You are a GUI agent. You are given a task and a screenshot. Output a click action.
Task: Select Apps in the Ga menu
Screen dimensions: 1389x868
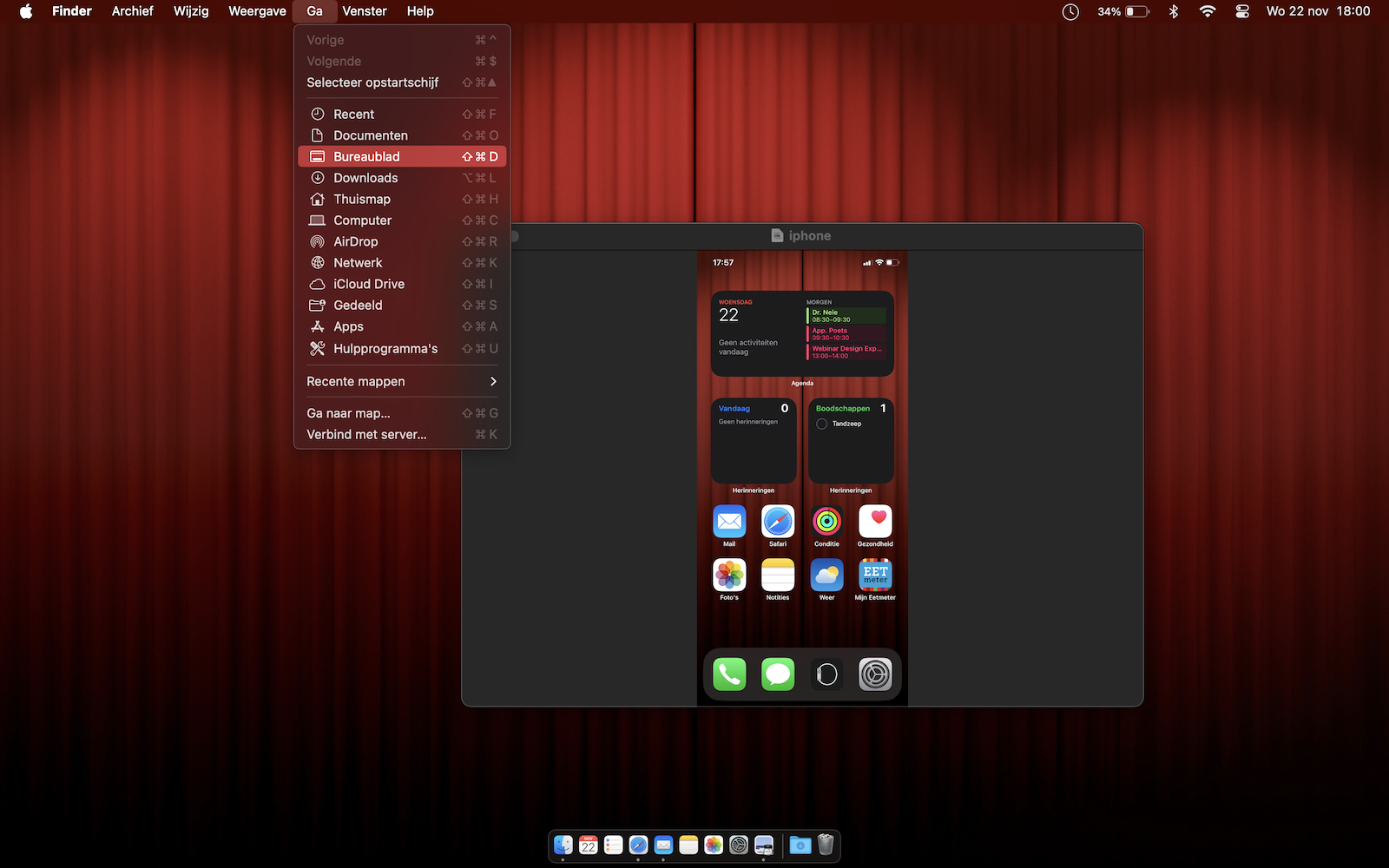[402, 327]
